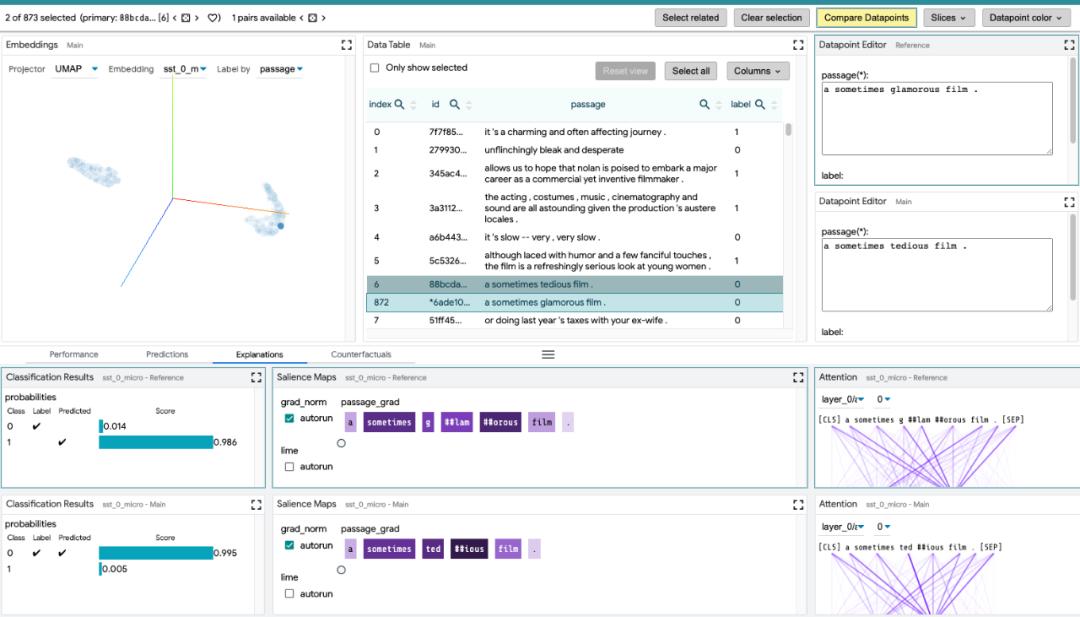Click the Compare Datapoints button
This screenshot has height=617, width=1080.
(866, 18)
